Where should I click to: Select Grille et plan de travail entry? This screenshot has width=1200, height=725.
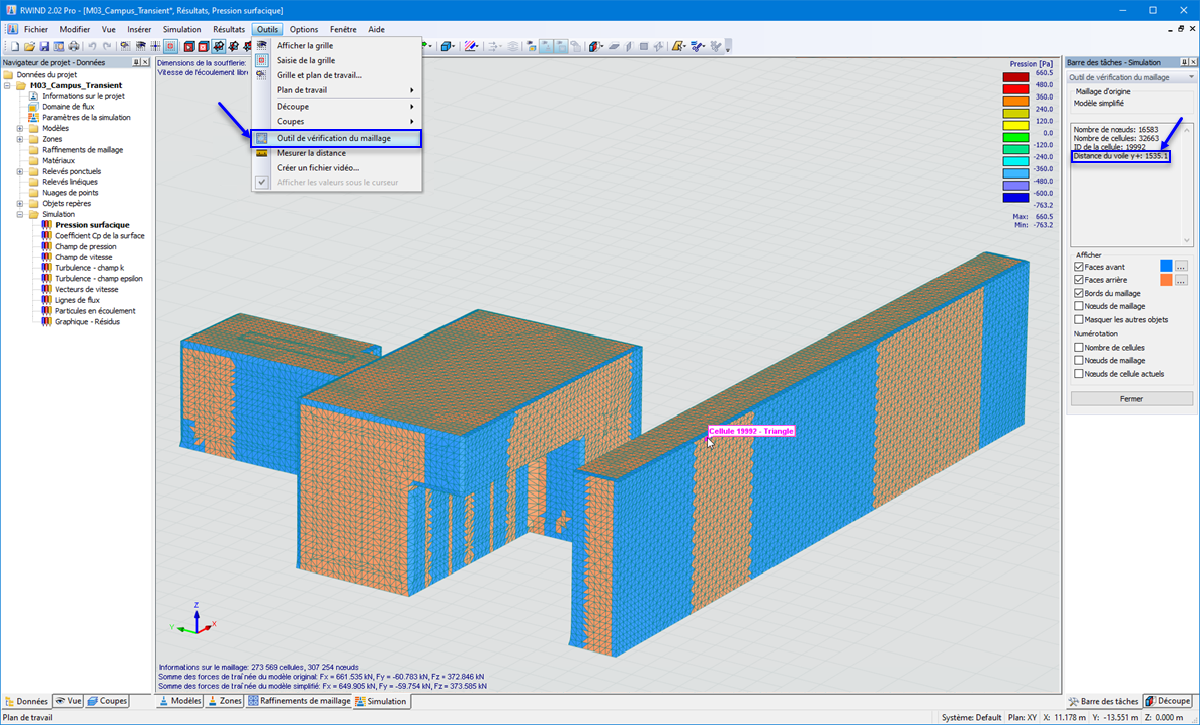[335, 76]
